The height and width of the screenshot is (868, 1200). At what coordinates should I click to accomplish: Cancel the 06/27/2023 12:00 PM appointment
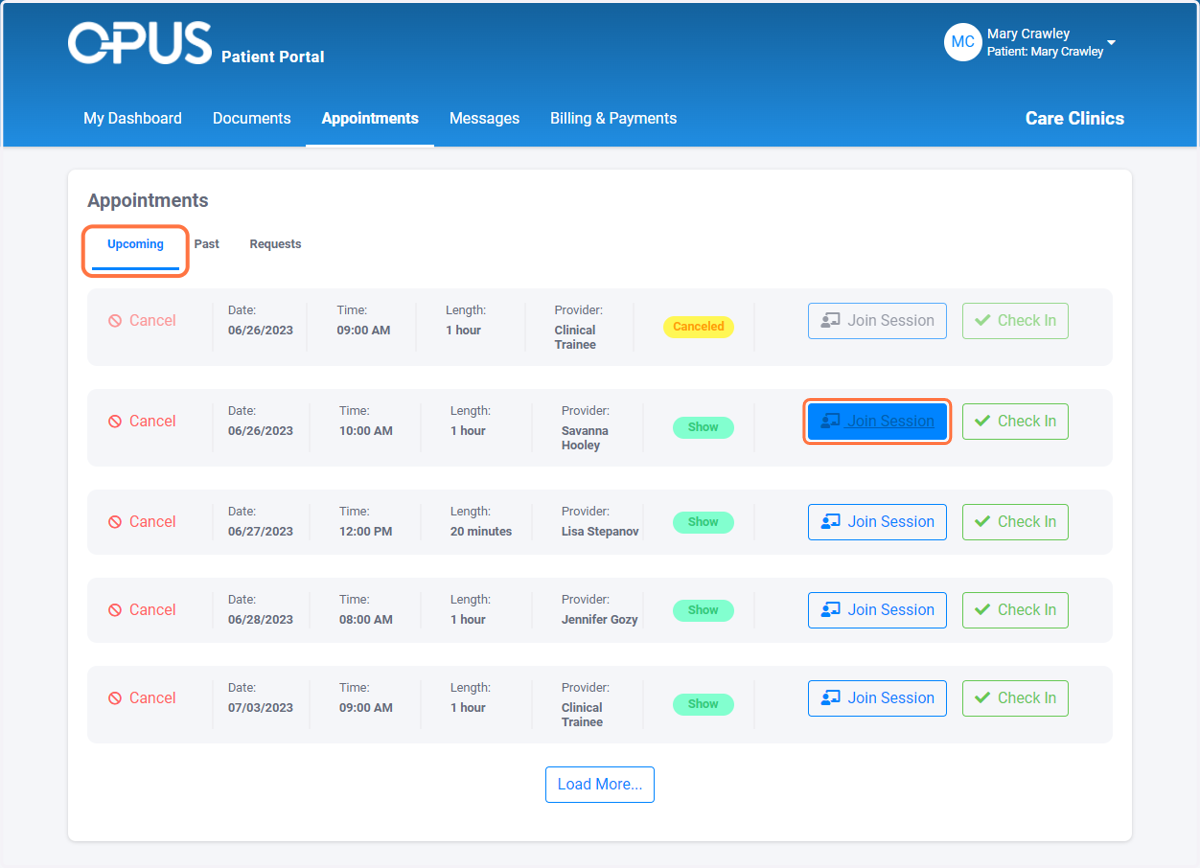tap(142, 522)
